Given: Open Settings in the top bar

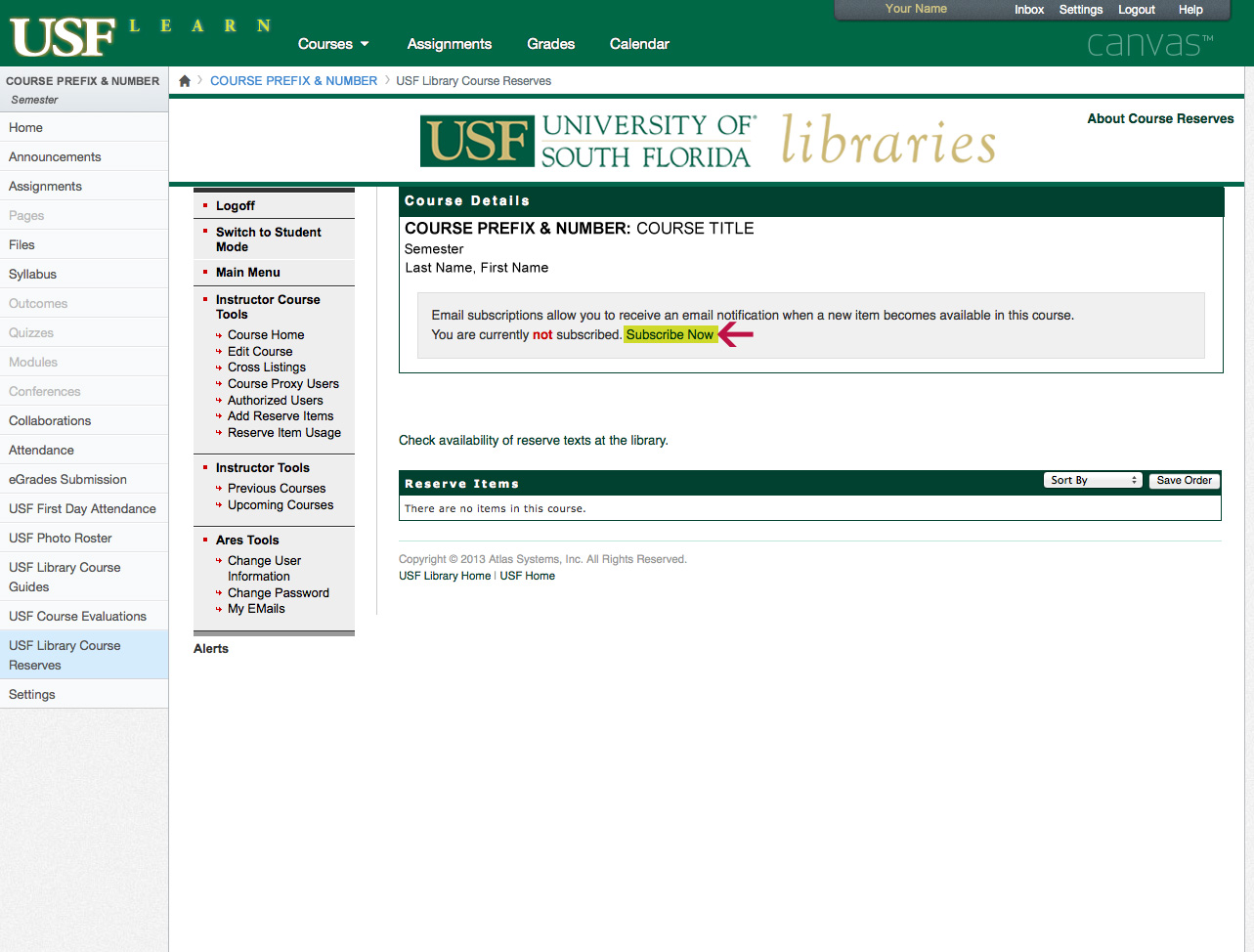Looking at the screenshot, I should click(1081, 10).
